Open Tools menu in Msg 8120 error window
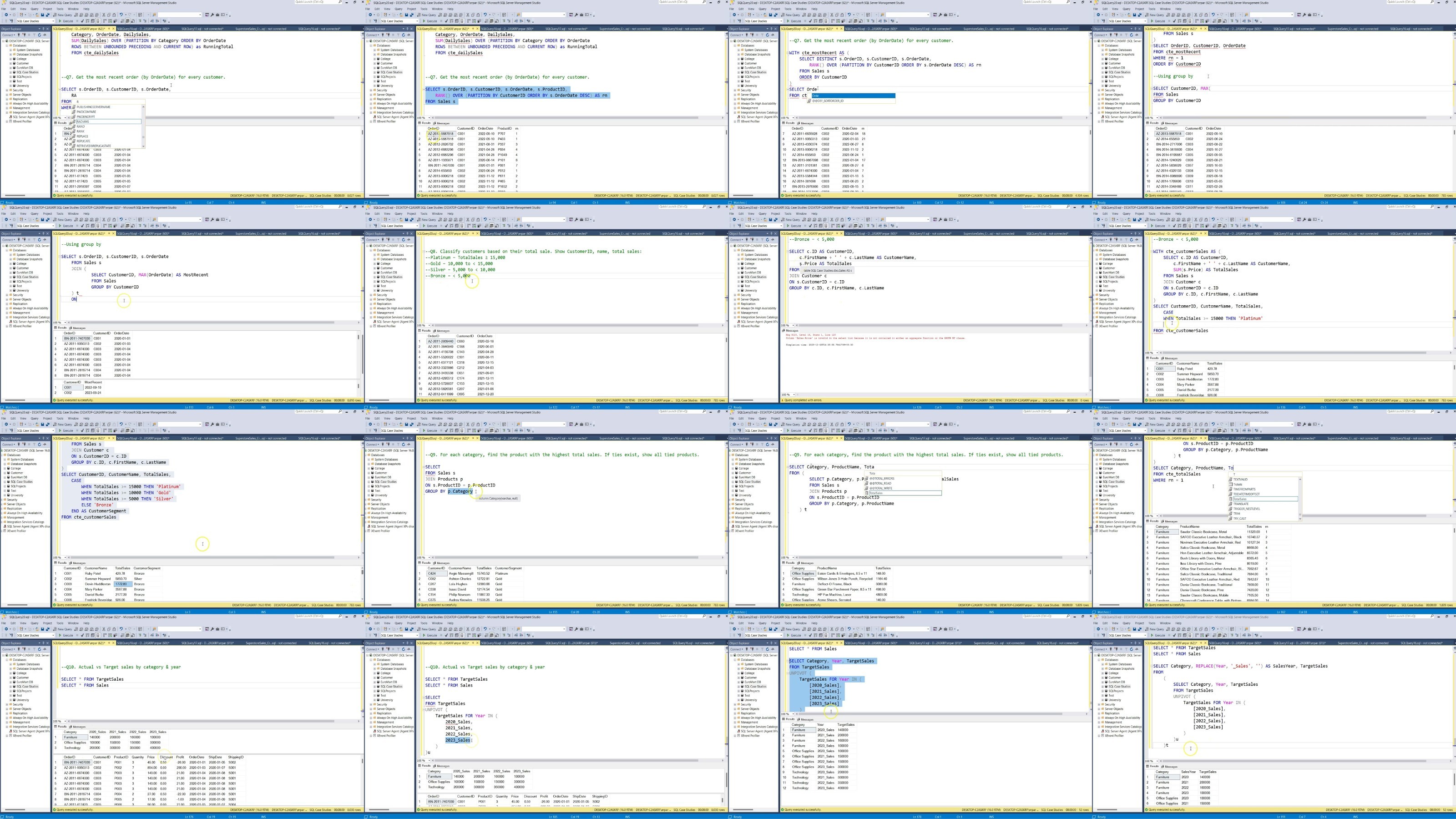Image resolution: width=1456 pixels, height=819 pixels. tap(788, 214)
